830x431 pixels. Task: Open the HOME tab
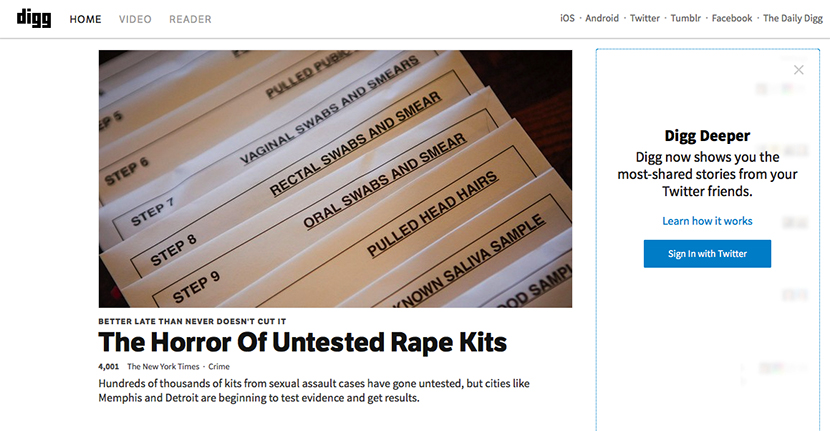coord(85,19)
